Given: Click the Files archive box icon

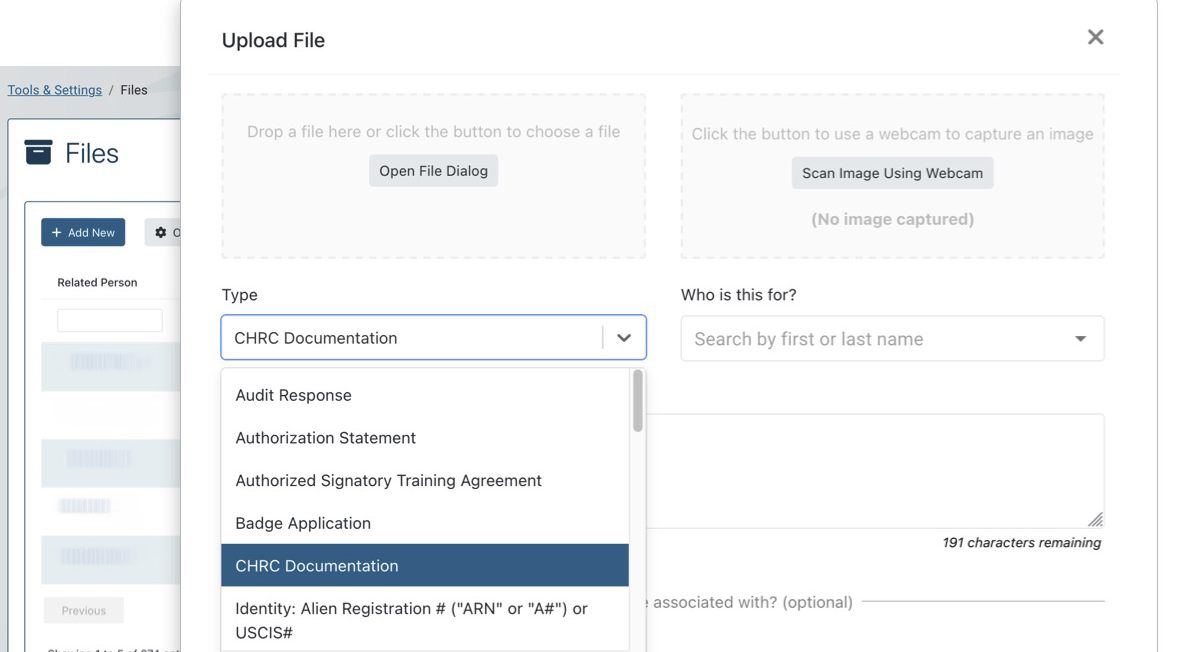Looking at the screenshot, I should tap(38, 152).
